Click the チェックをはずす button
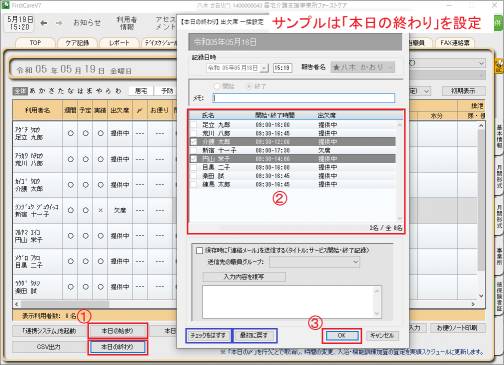The width and height of the screenshot is (504, 365). [208, 336]
